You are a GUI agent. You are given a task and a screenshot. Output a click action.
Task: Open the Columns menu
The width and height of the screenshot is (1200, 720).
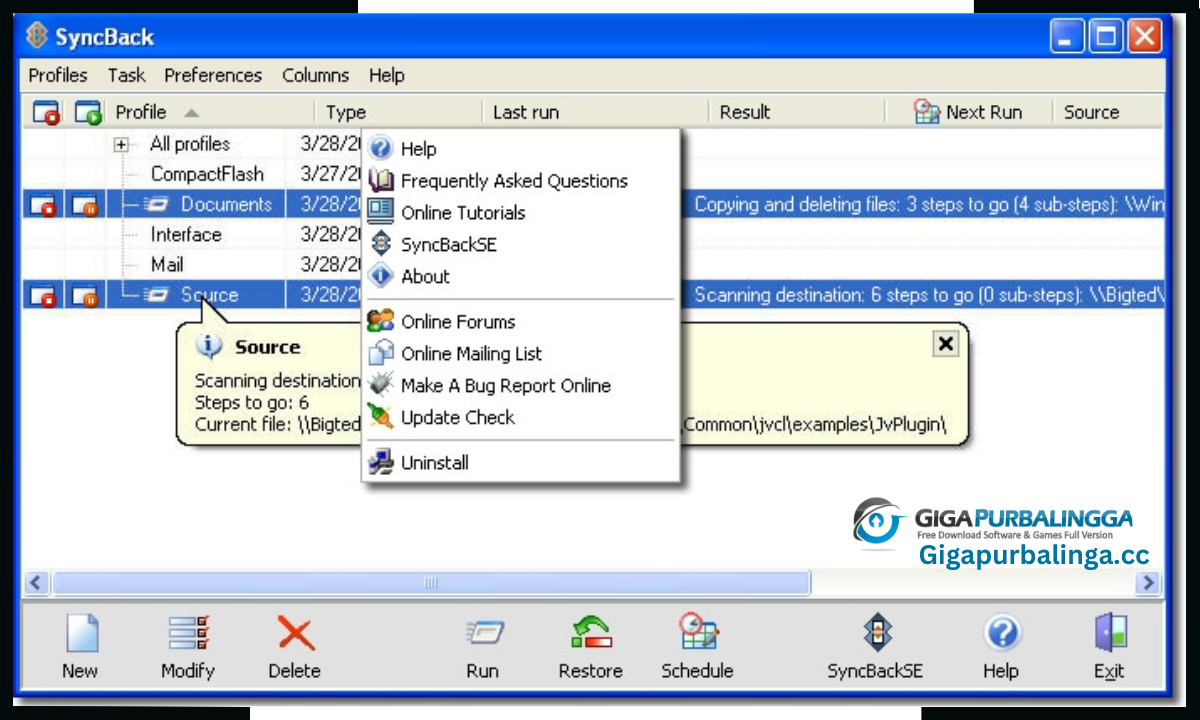coord(315,75)
